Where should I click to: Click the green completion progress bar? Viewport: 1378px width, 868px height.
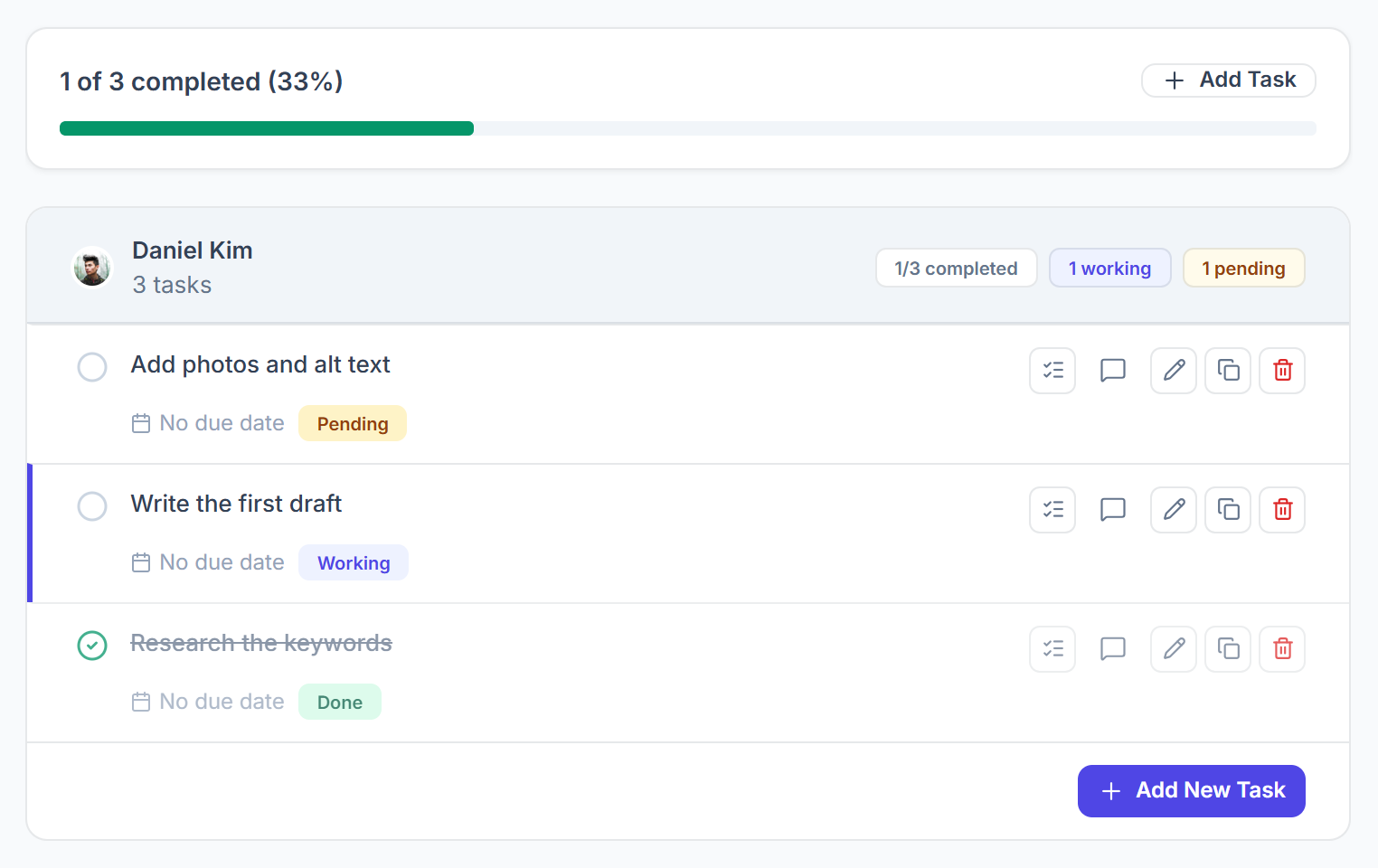pos(267,128)
